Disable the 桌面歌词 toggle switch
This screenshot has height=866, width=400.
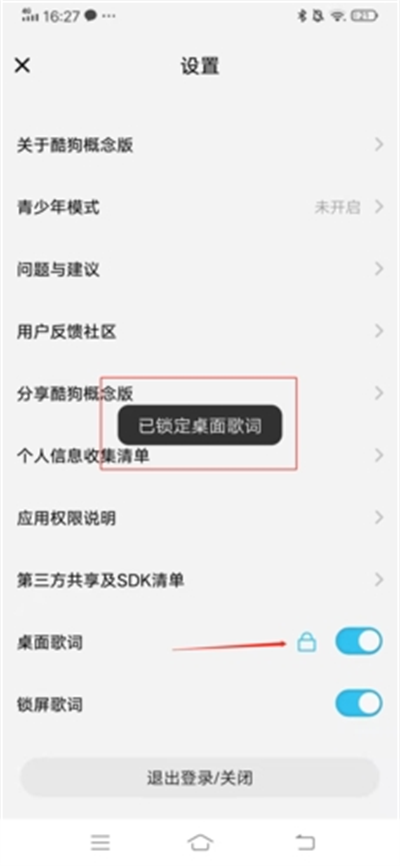(x=359, y=641)
